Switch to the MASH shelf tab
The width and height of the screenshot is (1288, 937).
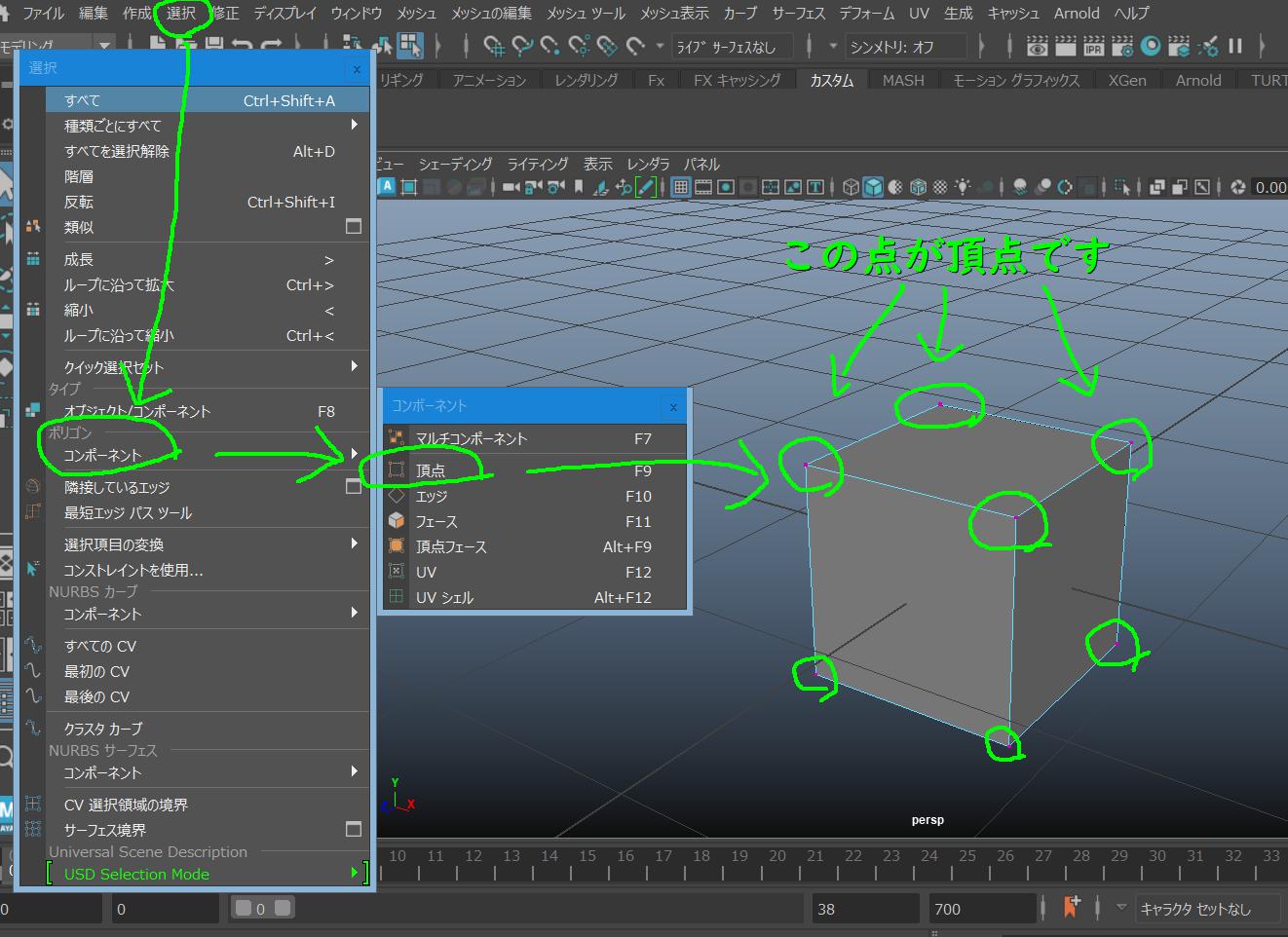[x=903, y=80]
